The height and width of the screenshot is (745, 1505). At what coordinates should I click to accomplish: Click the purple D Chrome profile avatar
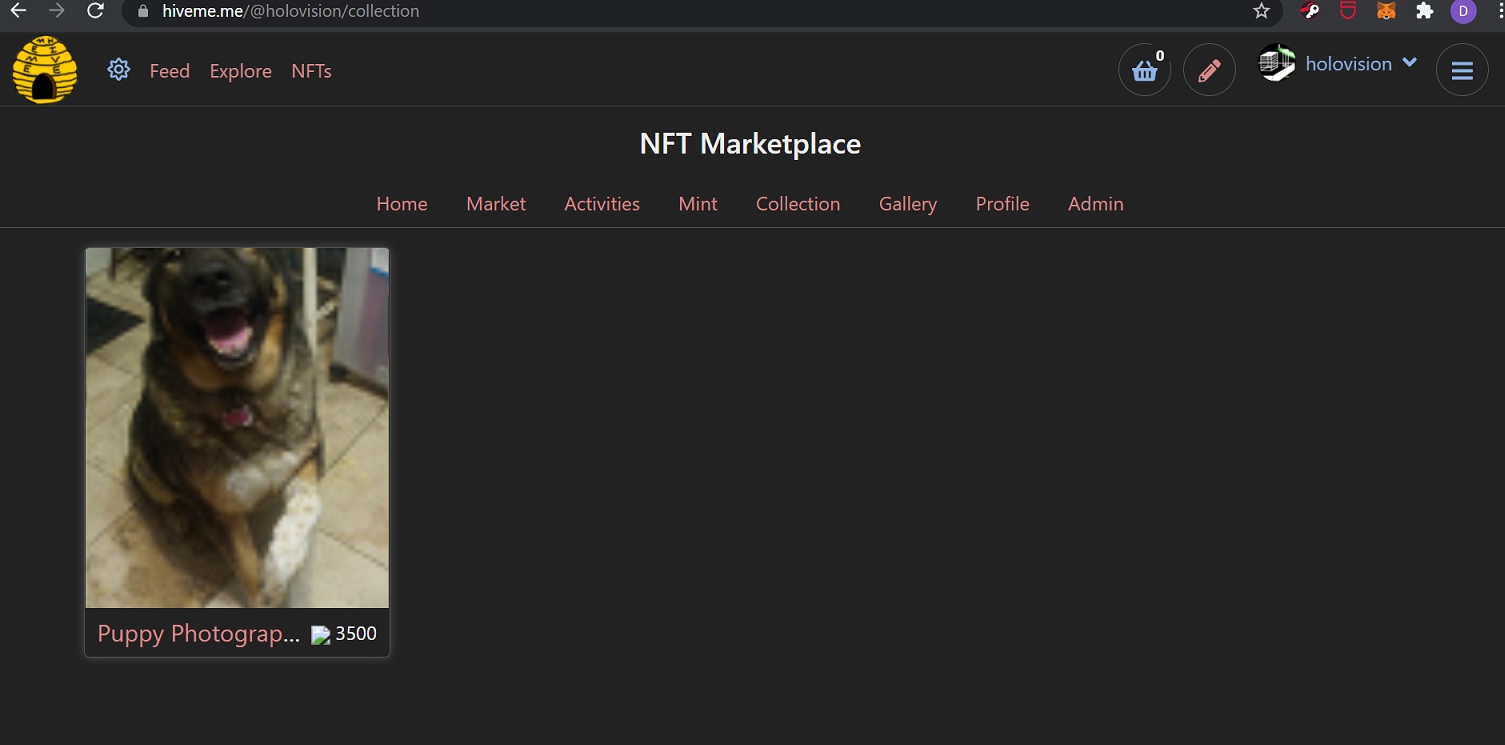tap(1463, 11)
